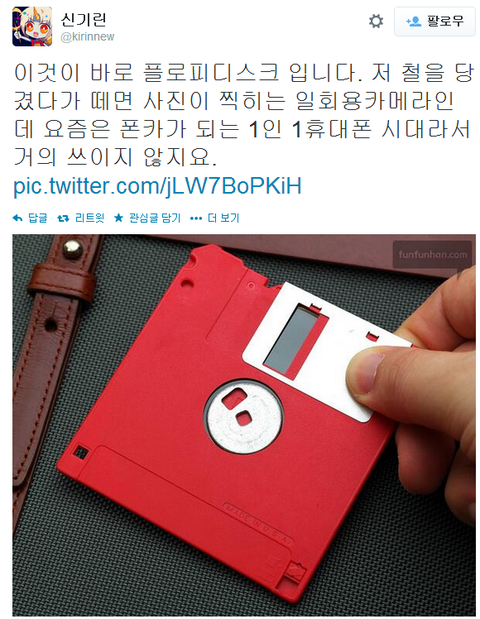Select the 답글 reply label
The height and width of the screenshot is (619, 480).
click(38, 218)
